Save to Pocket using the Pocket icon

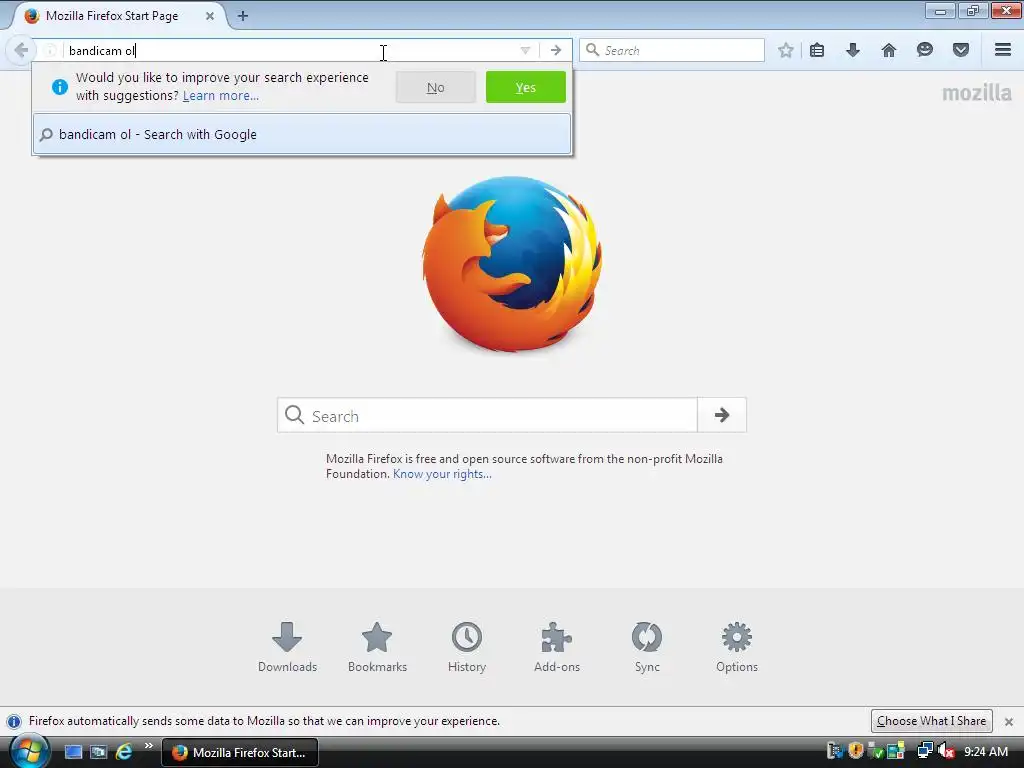(x=961, y=50)
